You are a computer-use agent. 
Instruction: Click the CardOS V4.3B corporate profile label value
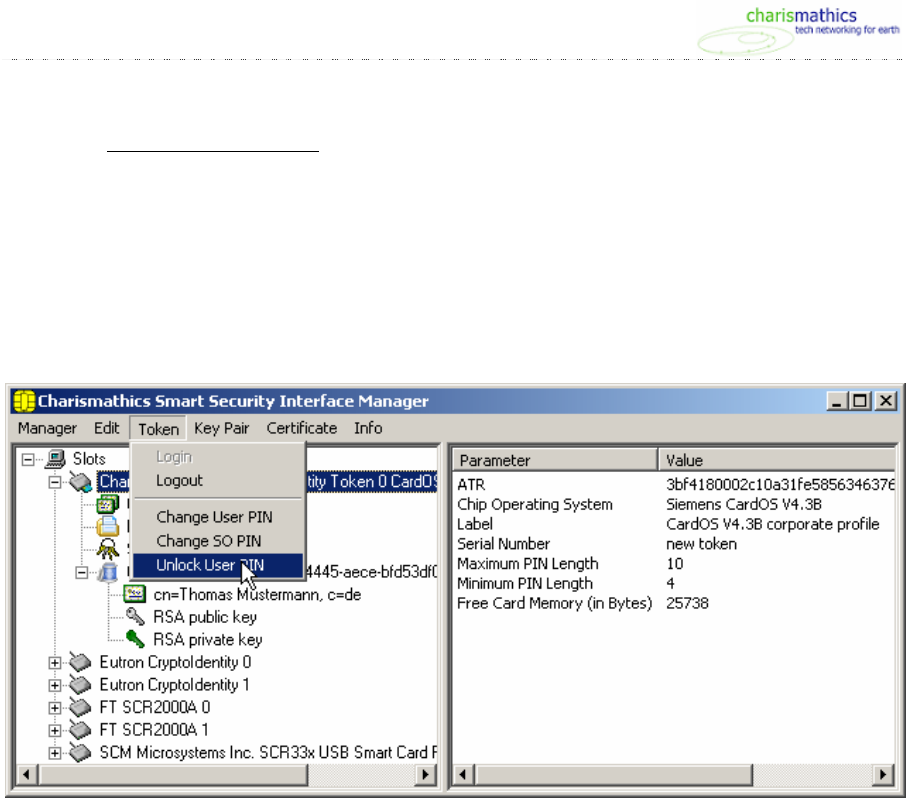click(x=773, y=524)
